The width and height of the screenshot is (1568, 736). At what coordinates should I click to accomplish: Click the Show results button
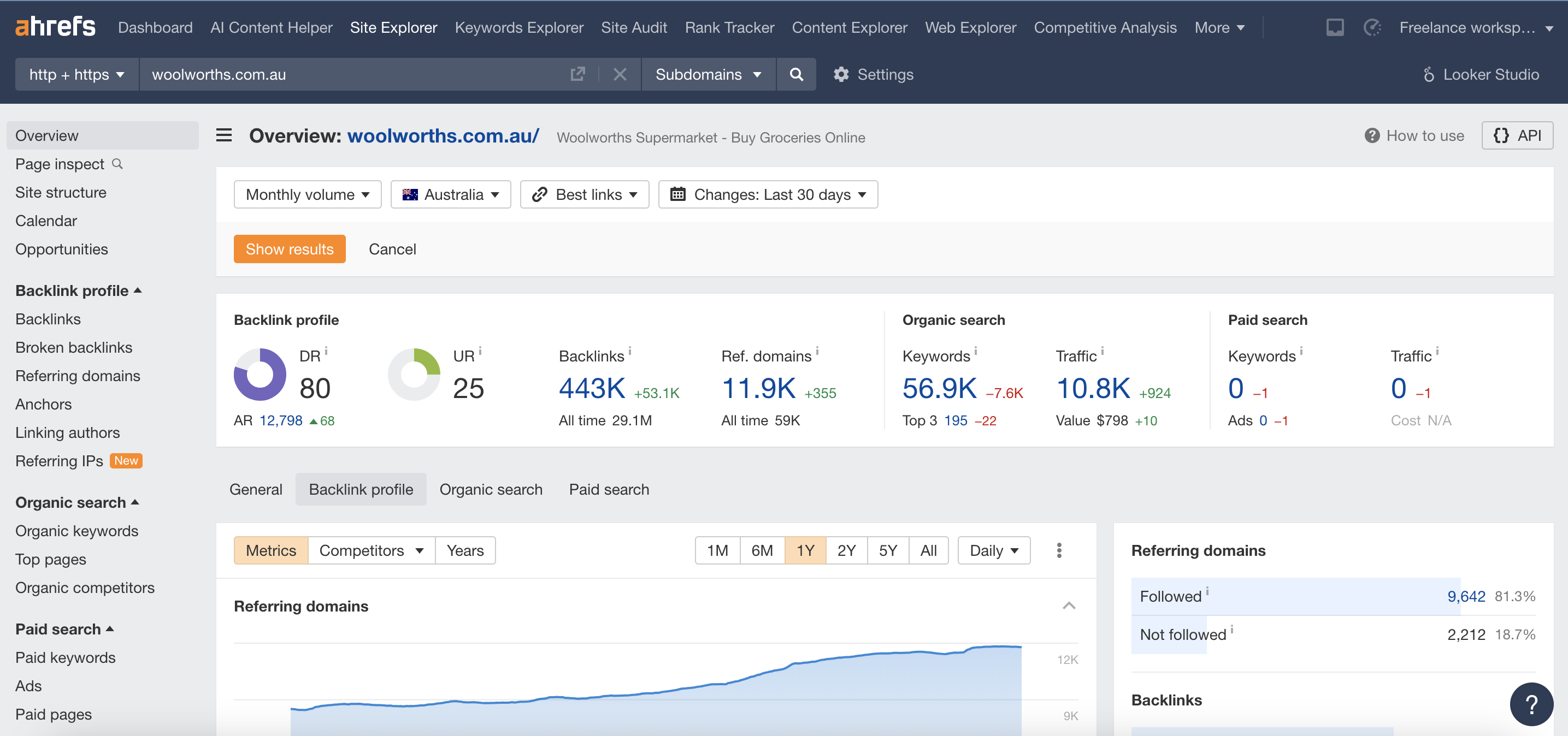click(290, 249)
